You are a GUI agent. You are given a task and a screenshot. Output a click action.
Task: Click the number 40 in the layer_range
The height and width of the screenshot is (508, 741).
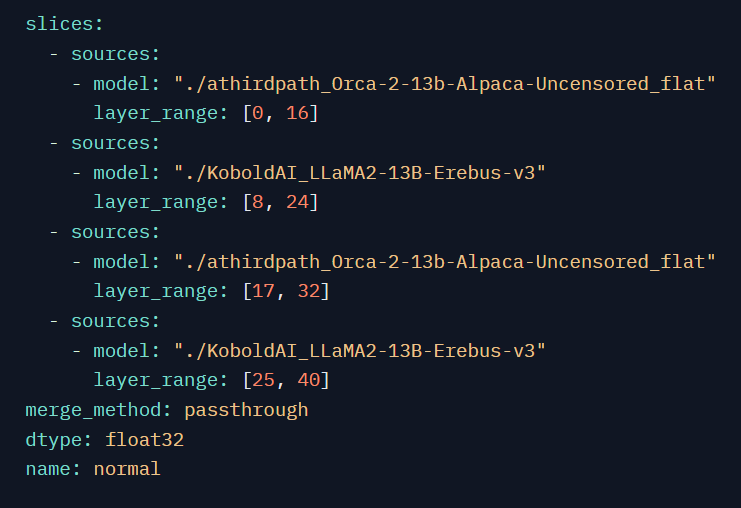pos(309,380)
